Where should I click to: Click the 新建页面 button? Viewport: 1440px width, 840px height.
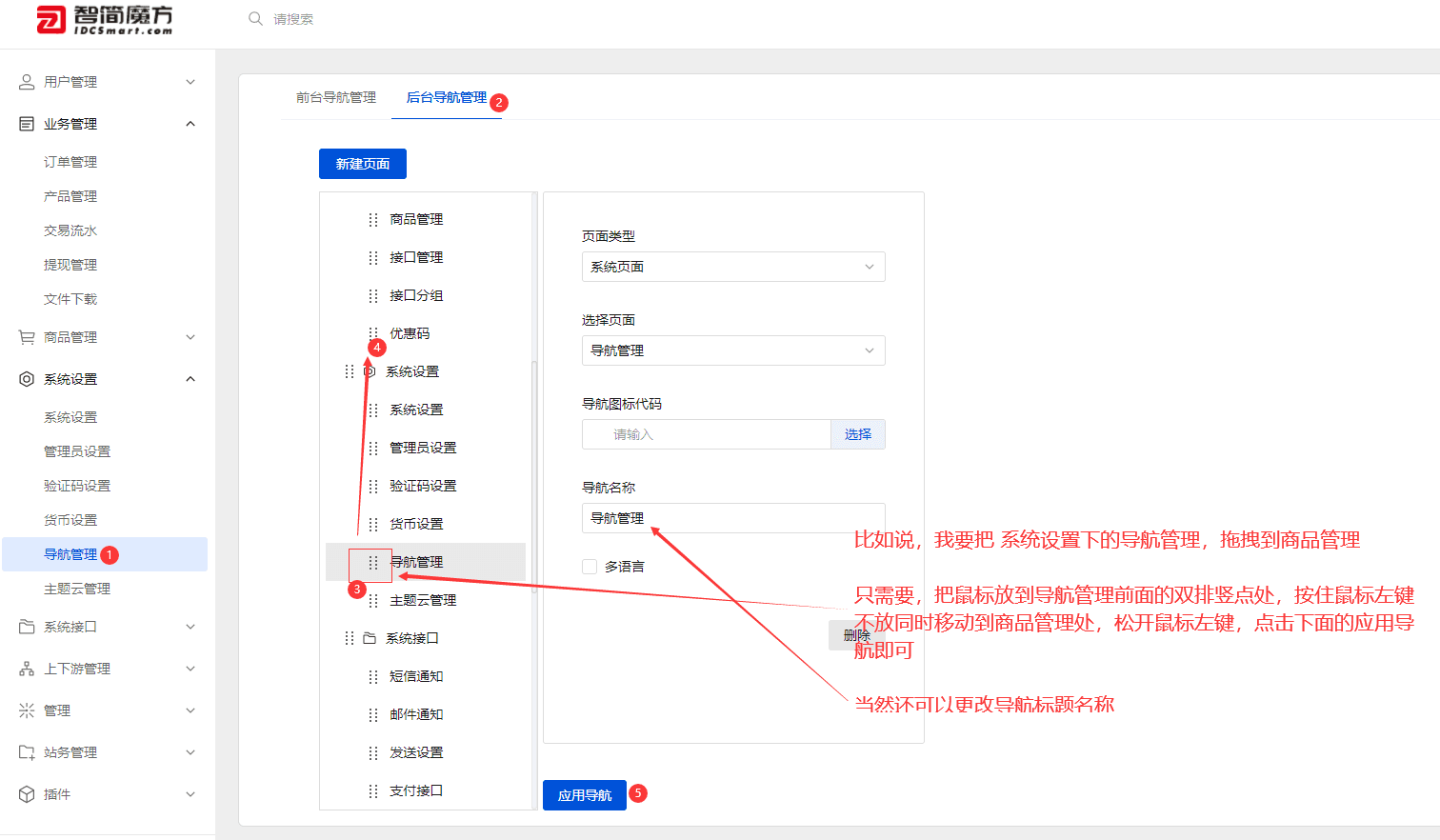(363, 164)
